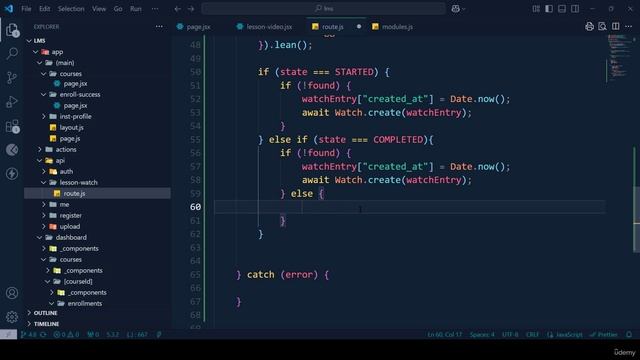Open the Copilot chat icon
This screenshot has height=360, width=640.
[x=456, y=9]
